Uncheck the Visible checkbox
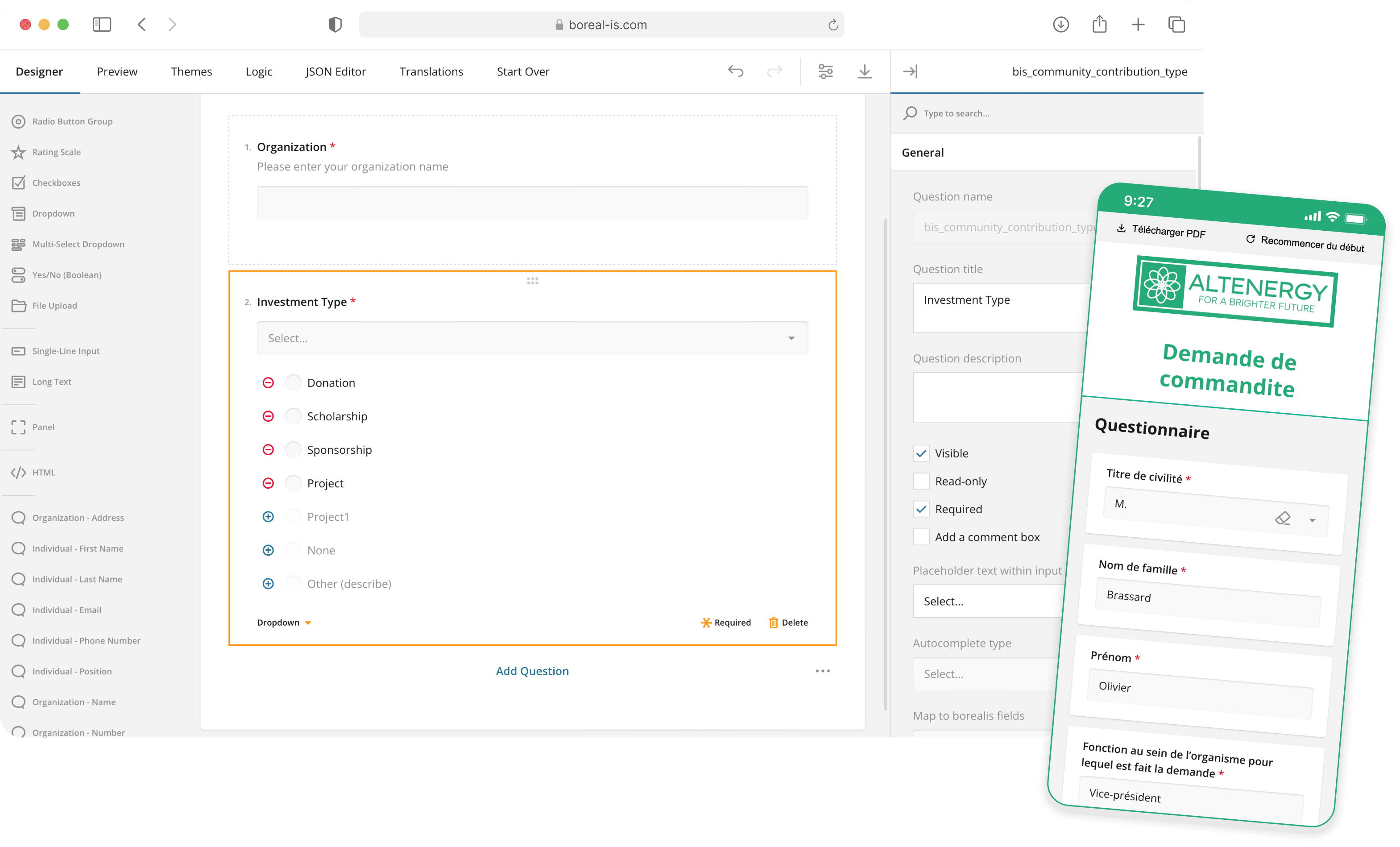 pos(921,453)
